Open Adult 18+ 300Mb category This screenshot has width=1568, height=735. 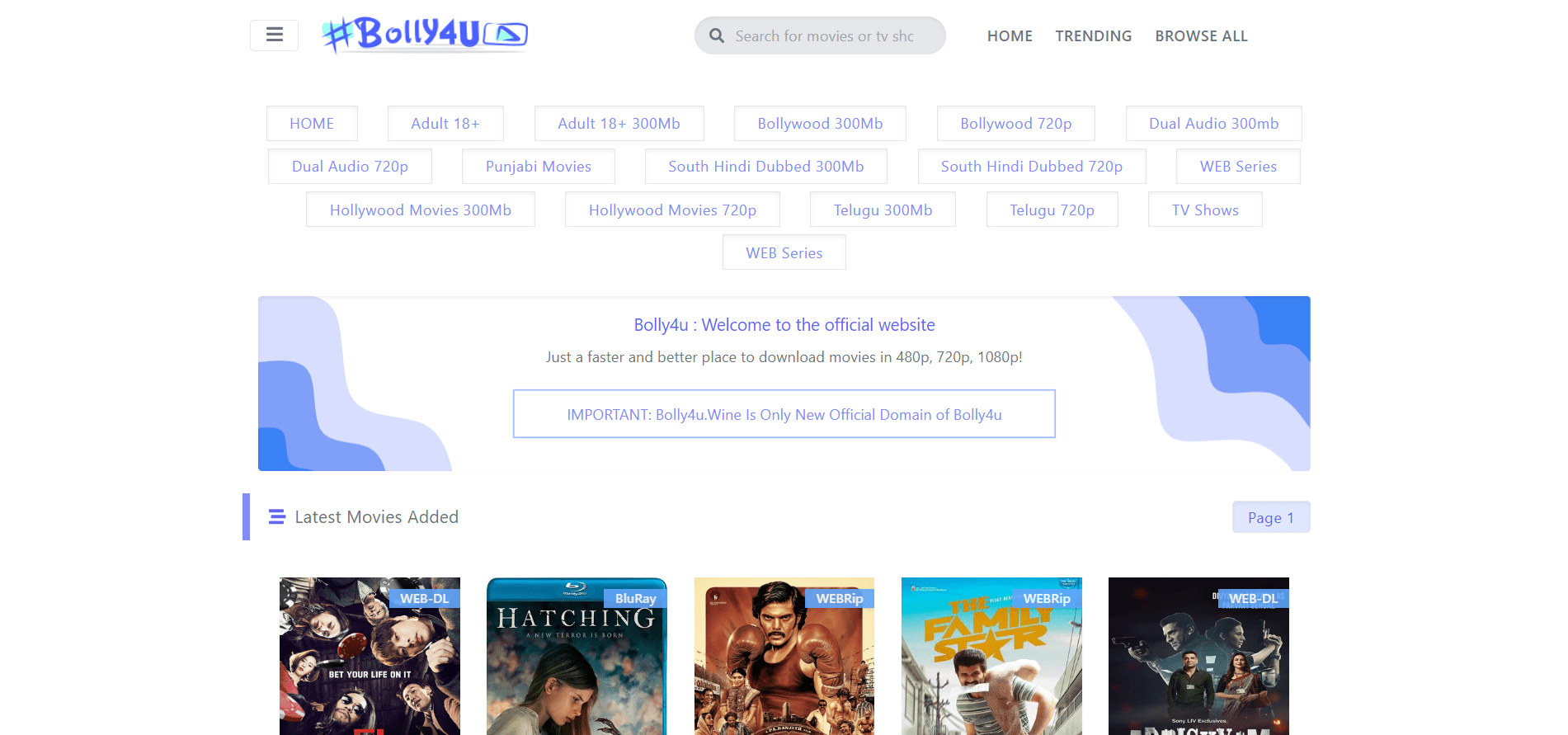point(619,123)
